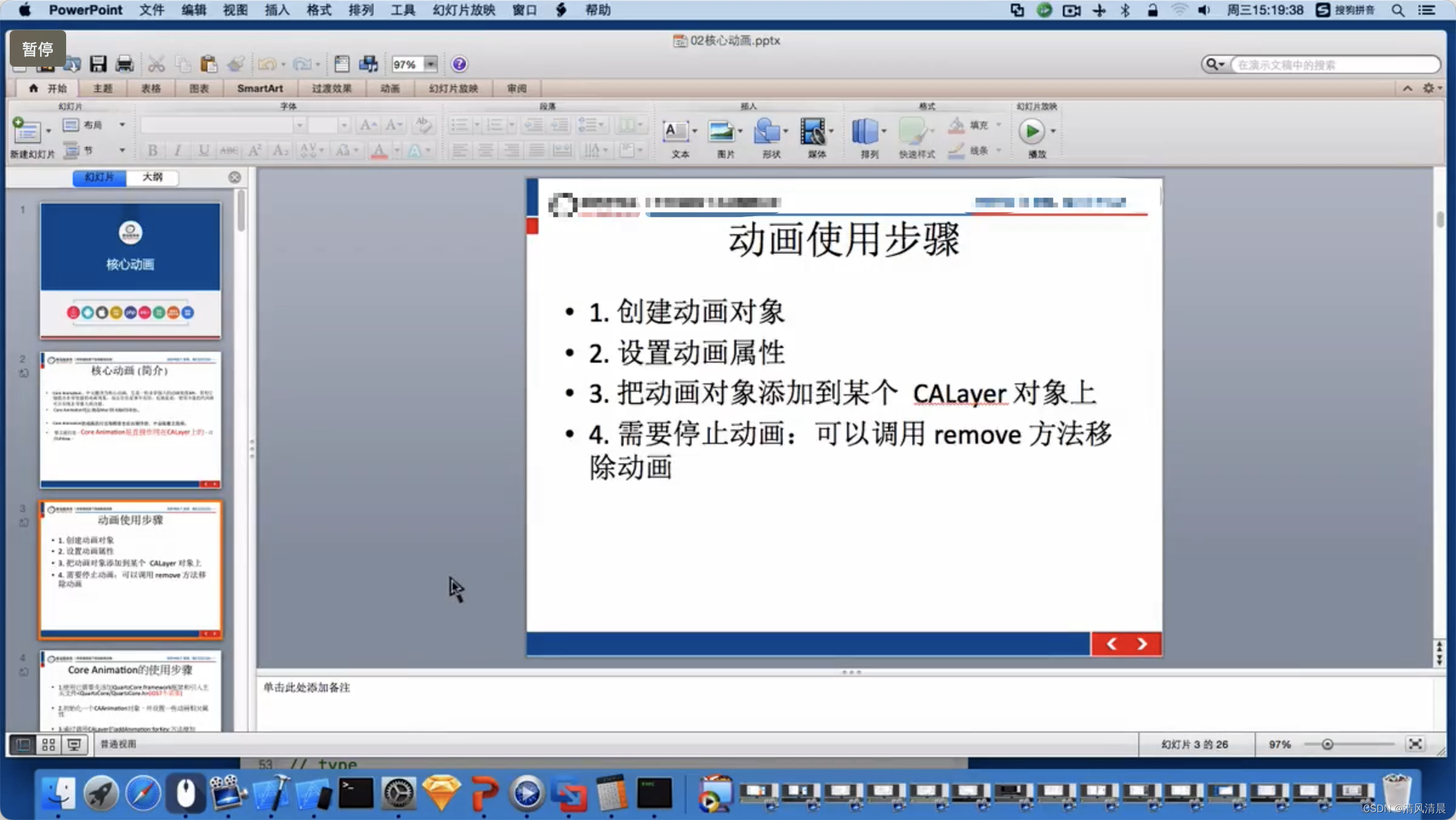The width and height of the screenshot is (1456, 820).
Task: Insert a picture using the 图片 icon
Action: coord(721,132)
